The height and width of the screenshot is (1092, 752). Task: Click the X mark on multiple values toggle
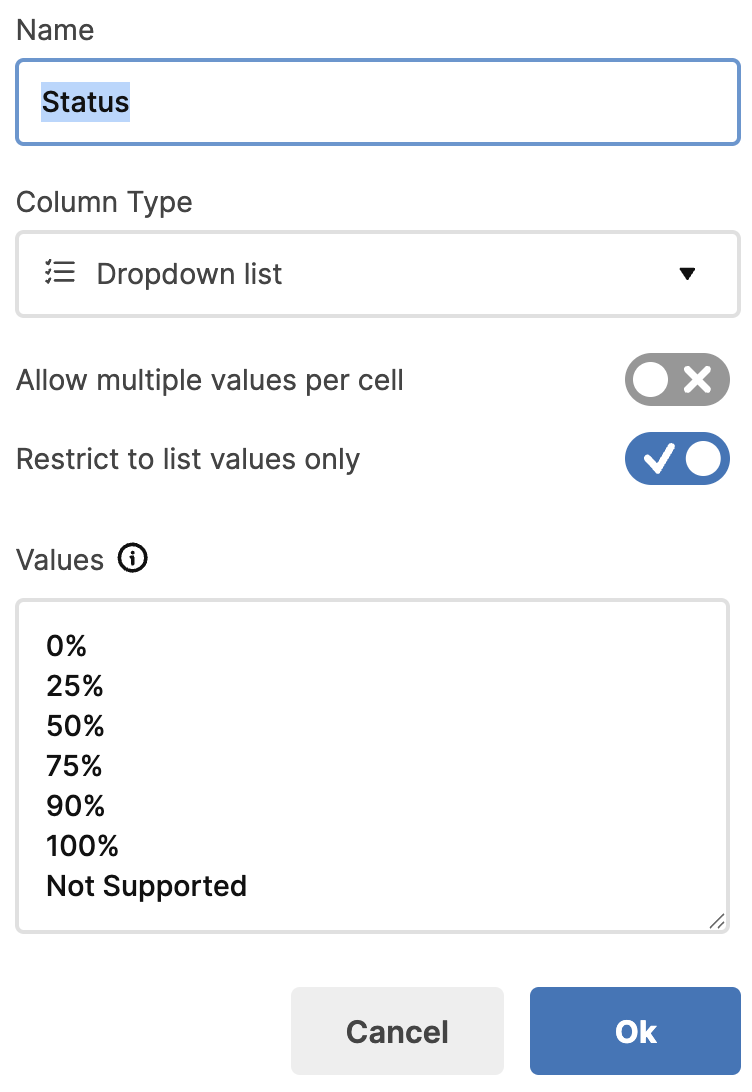pos(698,380)
